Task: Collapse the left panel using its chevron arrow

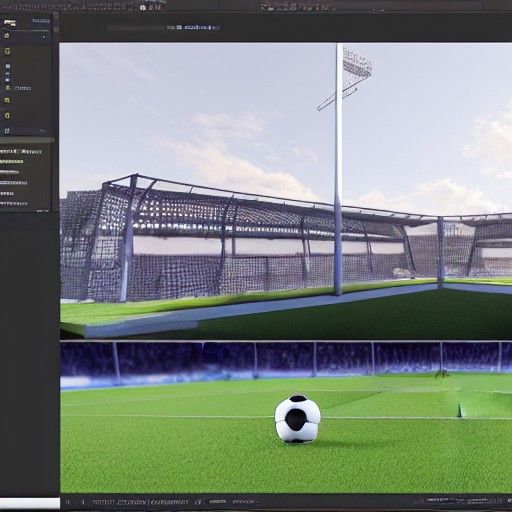Action: [44, 36]
